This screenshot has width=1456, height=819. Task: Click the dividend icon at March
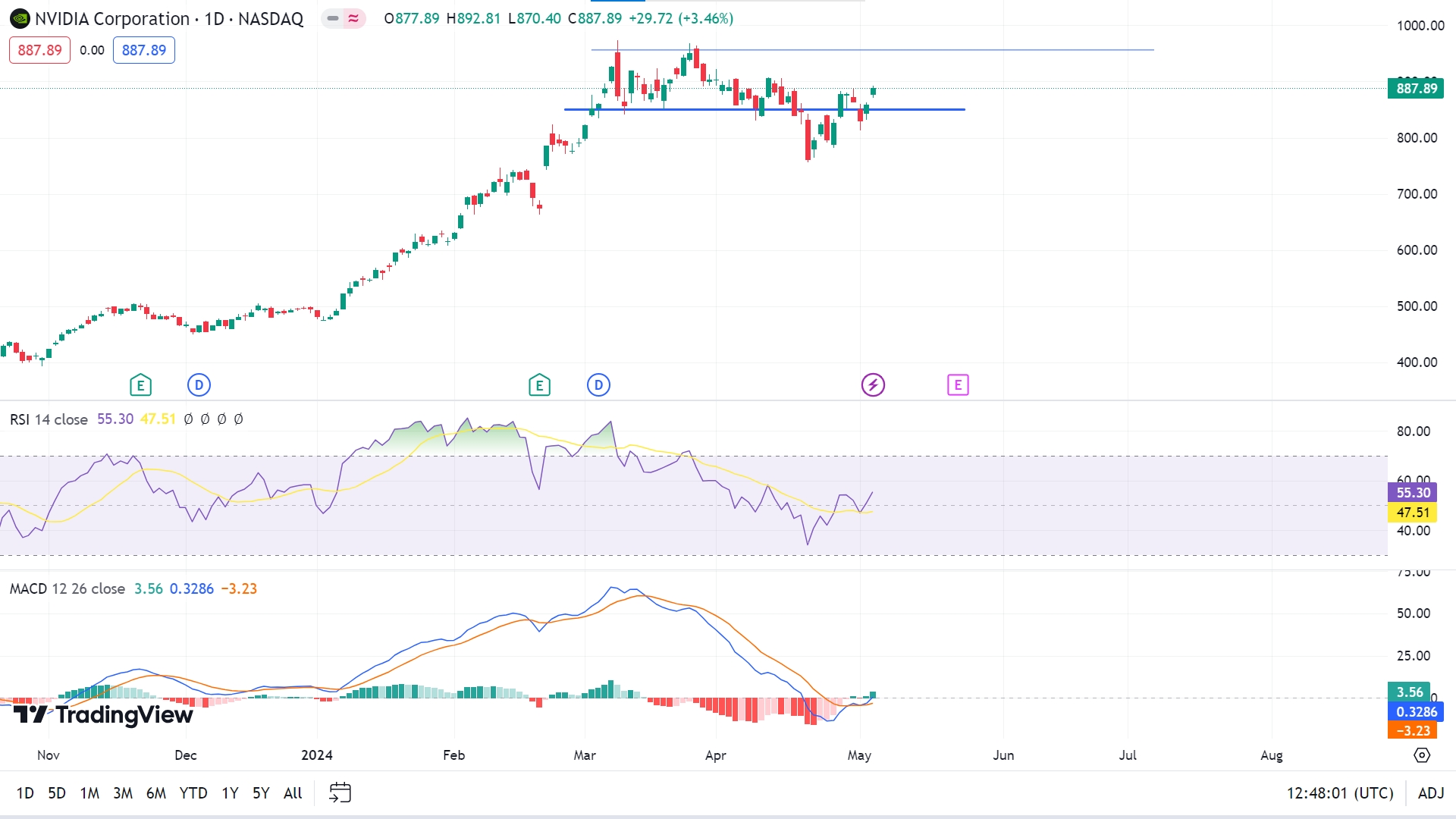click(x=598, y=385)
